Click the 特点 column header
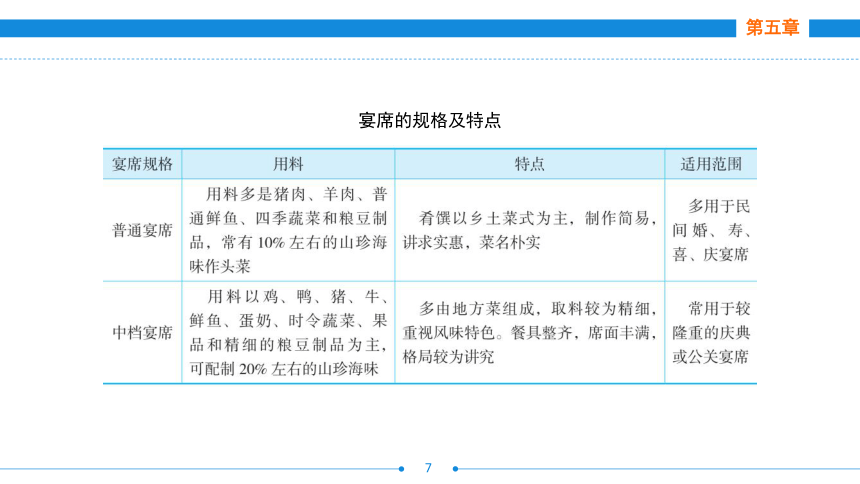 coord(529,164)
